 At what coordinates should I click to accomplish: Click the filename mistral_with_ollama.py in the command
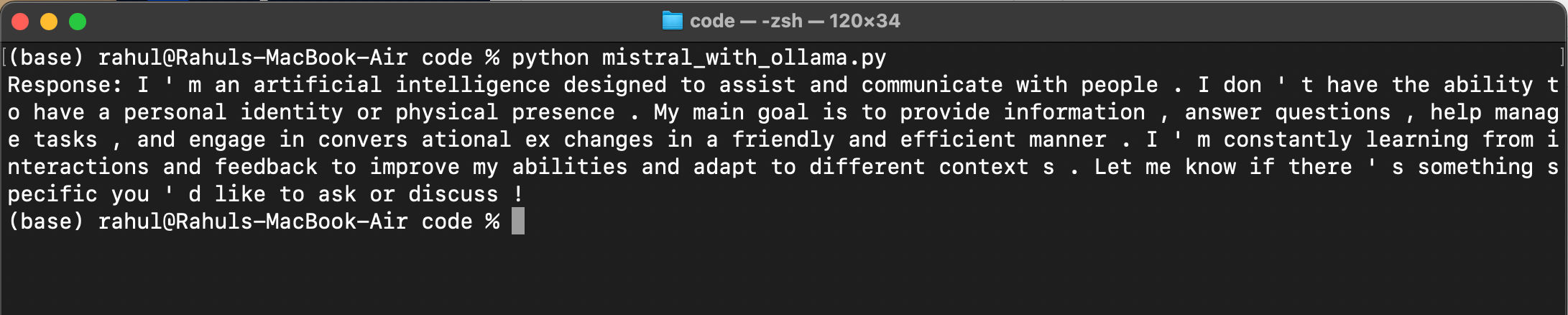pos(744,58)
